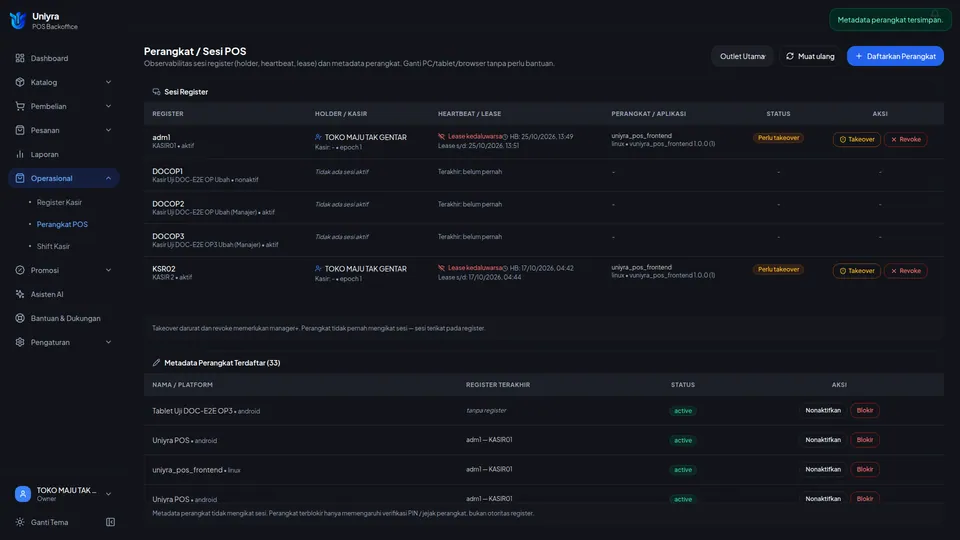Image resolution: width=960 pixels, height=540 pixels.
Task: Click the user avatar icon
Action: 23,494
